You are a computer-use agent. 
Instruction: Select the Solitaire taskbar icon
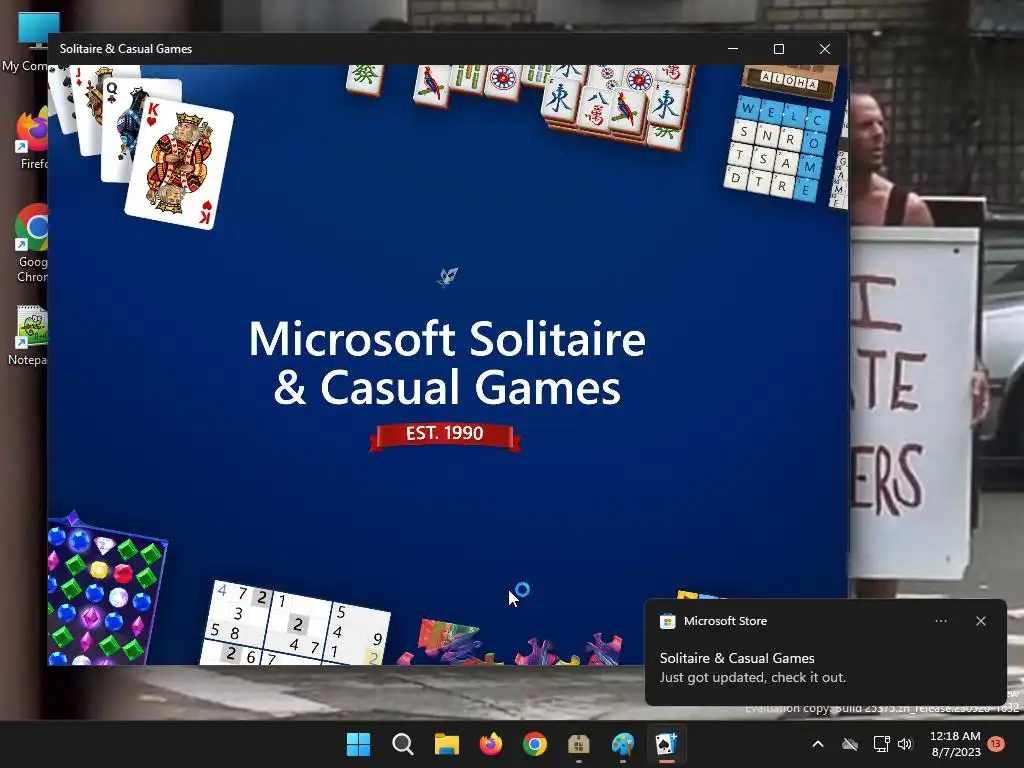tap(667, 744)
